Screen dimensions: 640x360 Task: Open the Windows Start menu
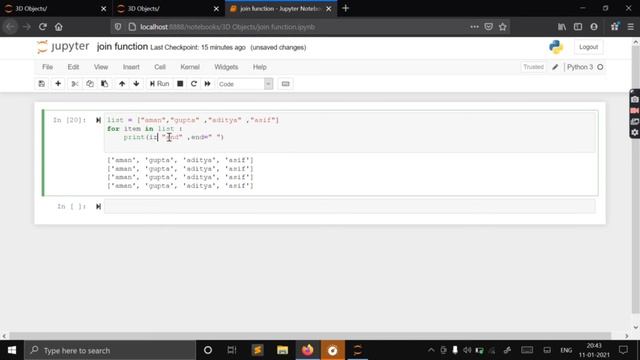coord(12,350)
